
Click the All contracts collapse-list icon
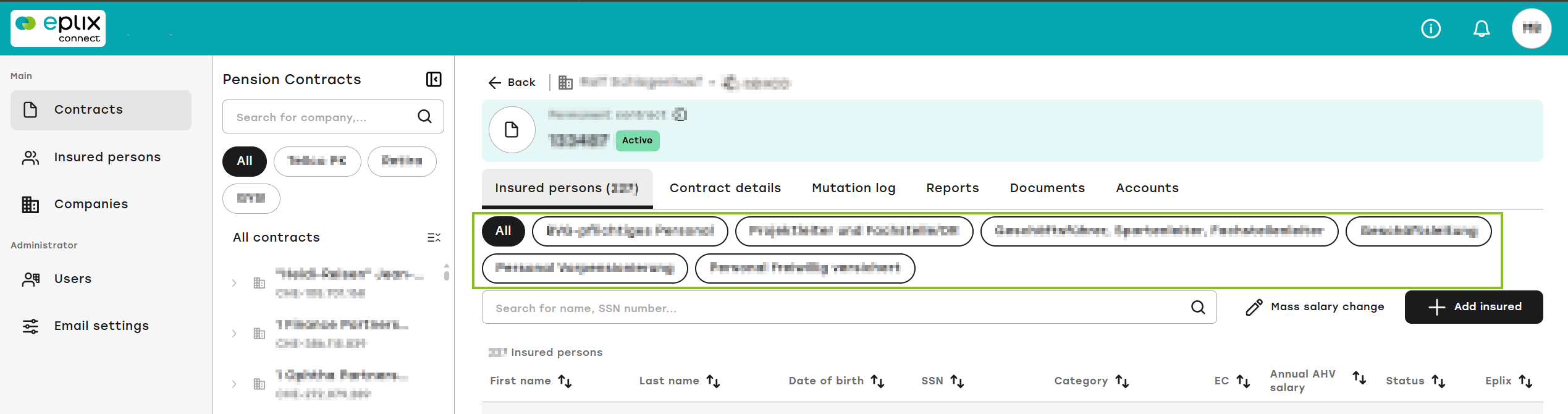(x=434, y=237)
